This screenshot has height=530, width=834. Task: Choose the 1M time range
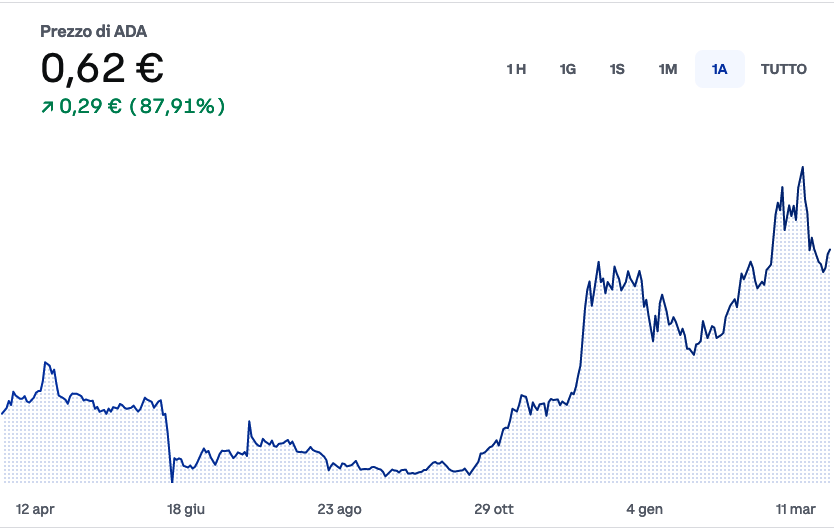(x=668, y=69)
